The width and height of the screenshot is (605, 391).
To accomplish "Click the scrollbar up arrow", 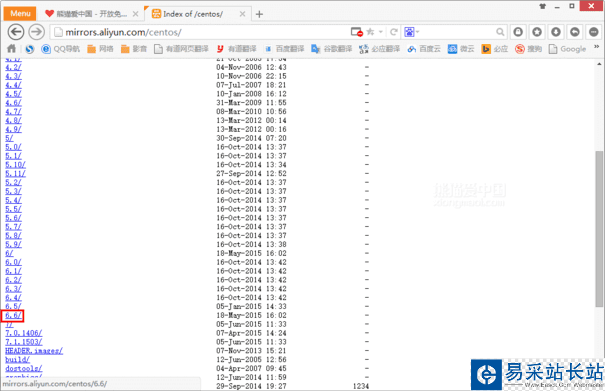I will pyautogui.click(x=599, y=64).
